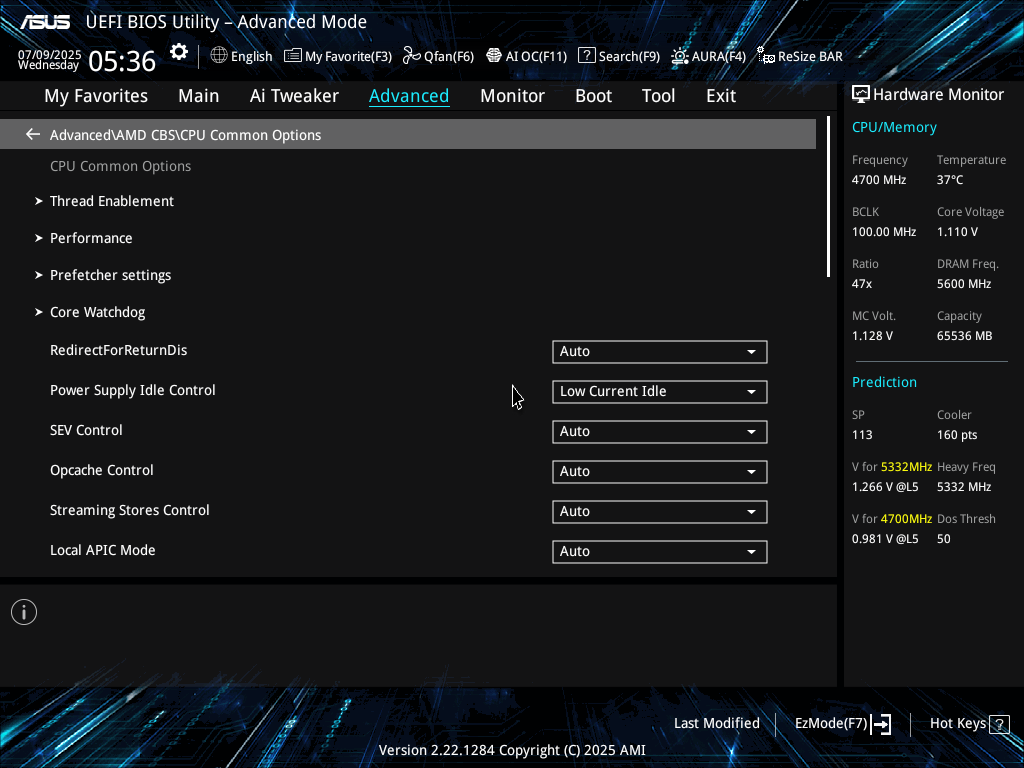Switch to EzMode(F7)
Screen dimensions: 1024x768
(842, 724)
